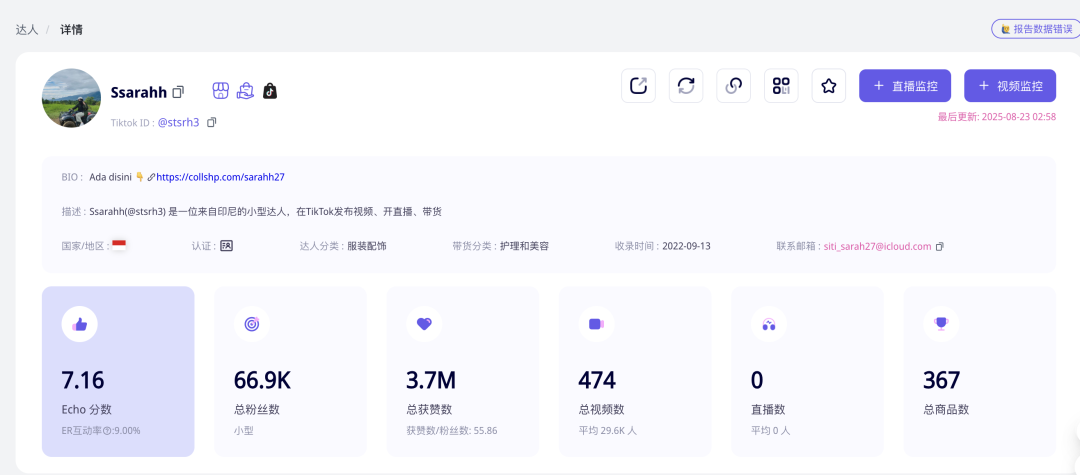
Task: Click the siti_sarah27@icloud.com email link
Action: (877, 246)
